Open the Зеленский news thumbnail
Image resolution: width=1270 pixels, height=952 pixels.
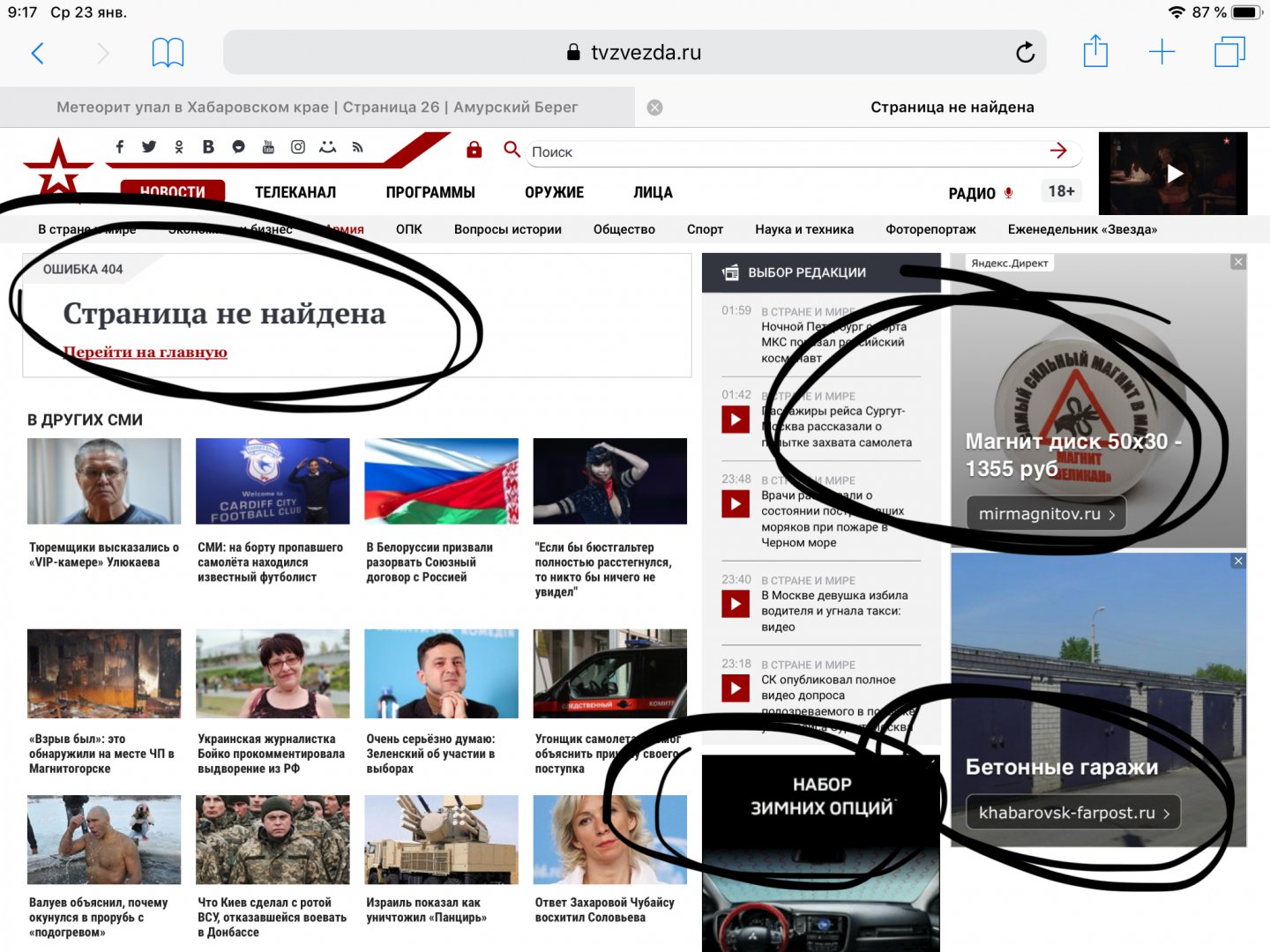point(441,673)
